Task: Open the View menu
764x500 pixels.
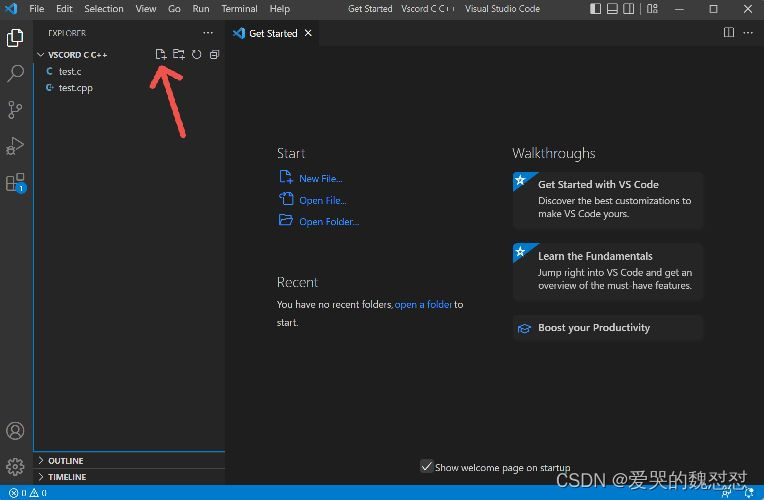Action: coord(146,9)
